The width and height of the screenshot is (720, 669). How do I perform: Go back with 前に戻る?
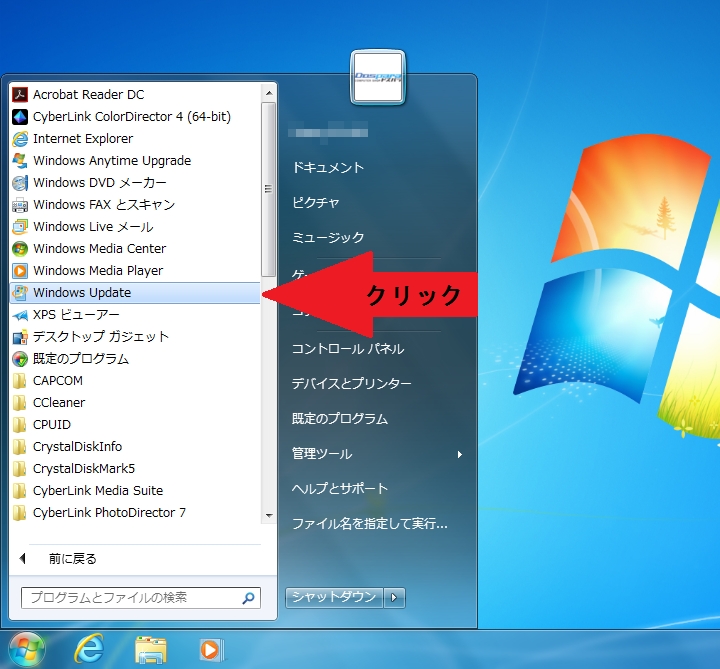[73, 559]
